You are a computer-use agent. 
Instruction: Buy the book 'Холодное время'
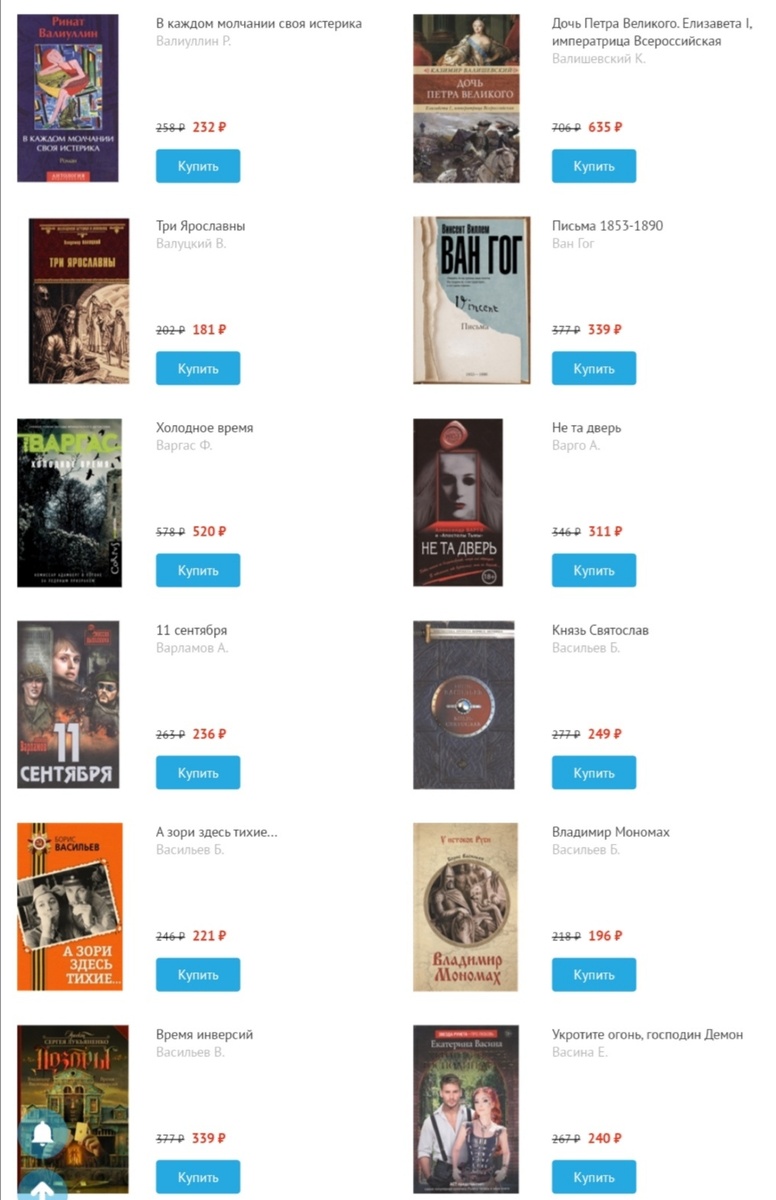pos(198,570)
